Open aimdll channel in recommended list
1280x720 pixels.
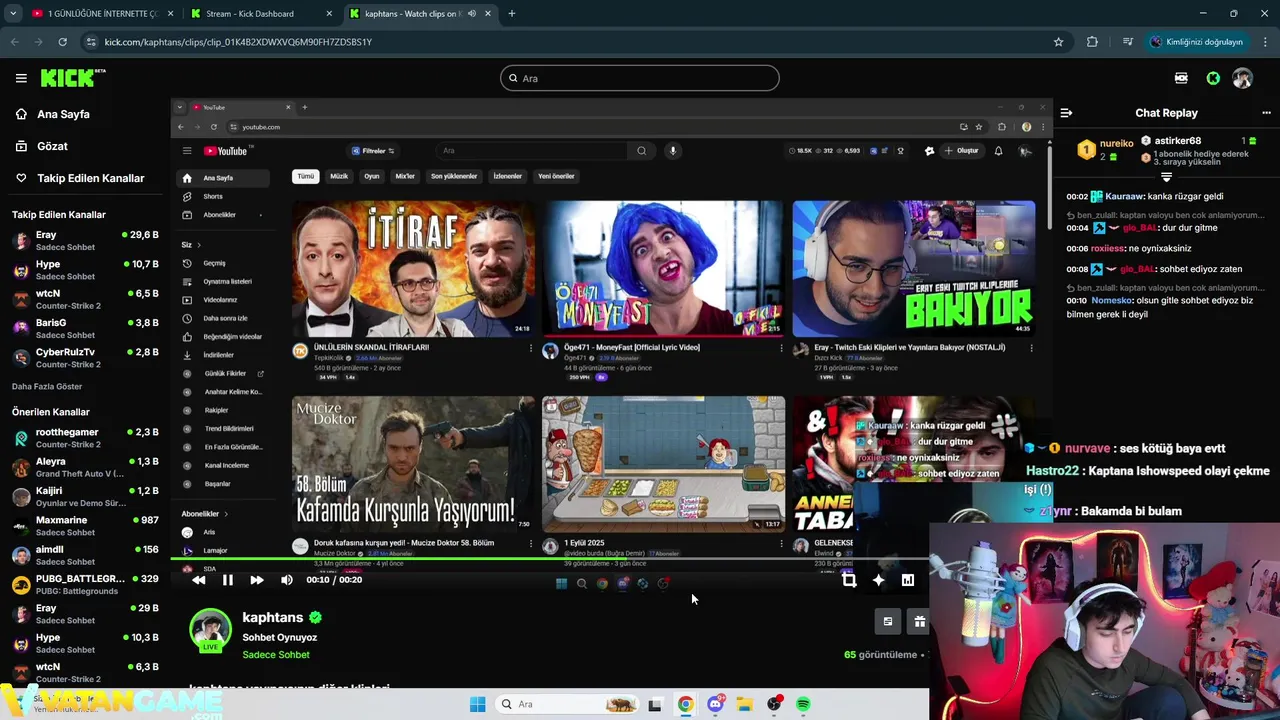(85, 555)
